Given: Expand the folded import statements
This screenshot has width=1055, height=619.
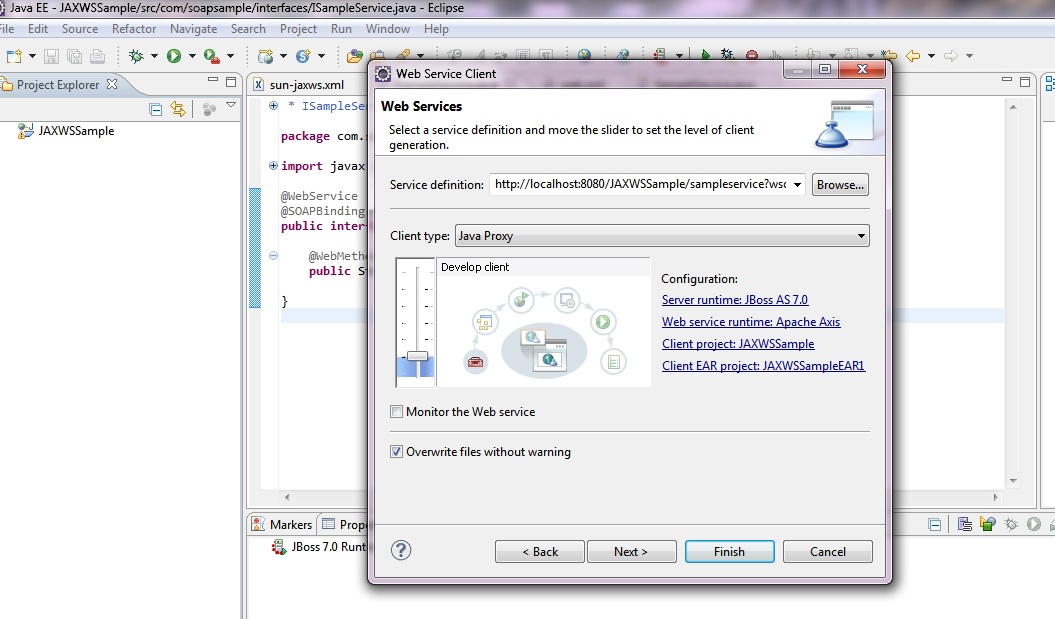Looking at the screenshot, I should pyautogui.click(x=273, y=166).
